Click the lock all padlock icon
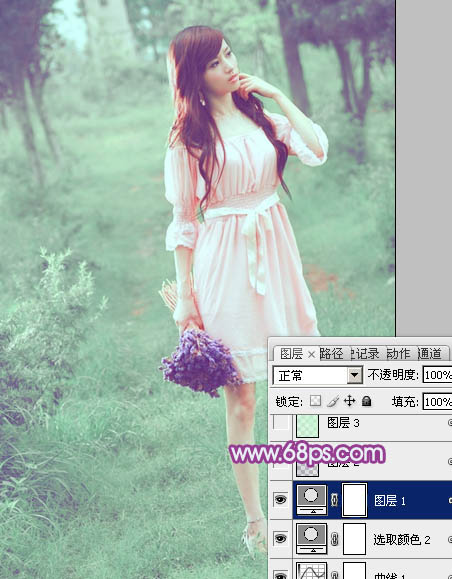 tap(366, 401)
